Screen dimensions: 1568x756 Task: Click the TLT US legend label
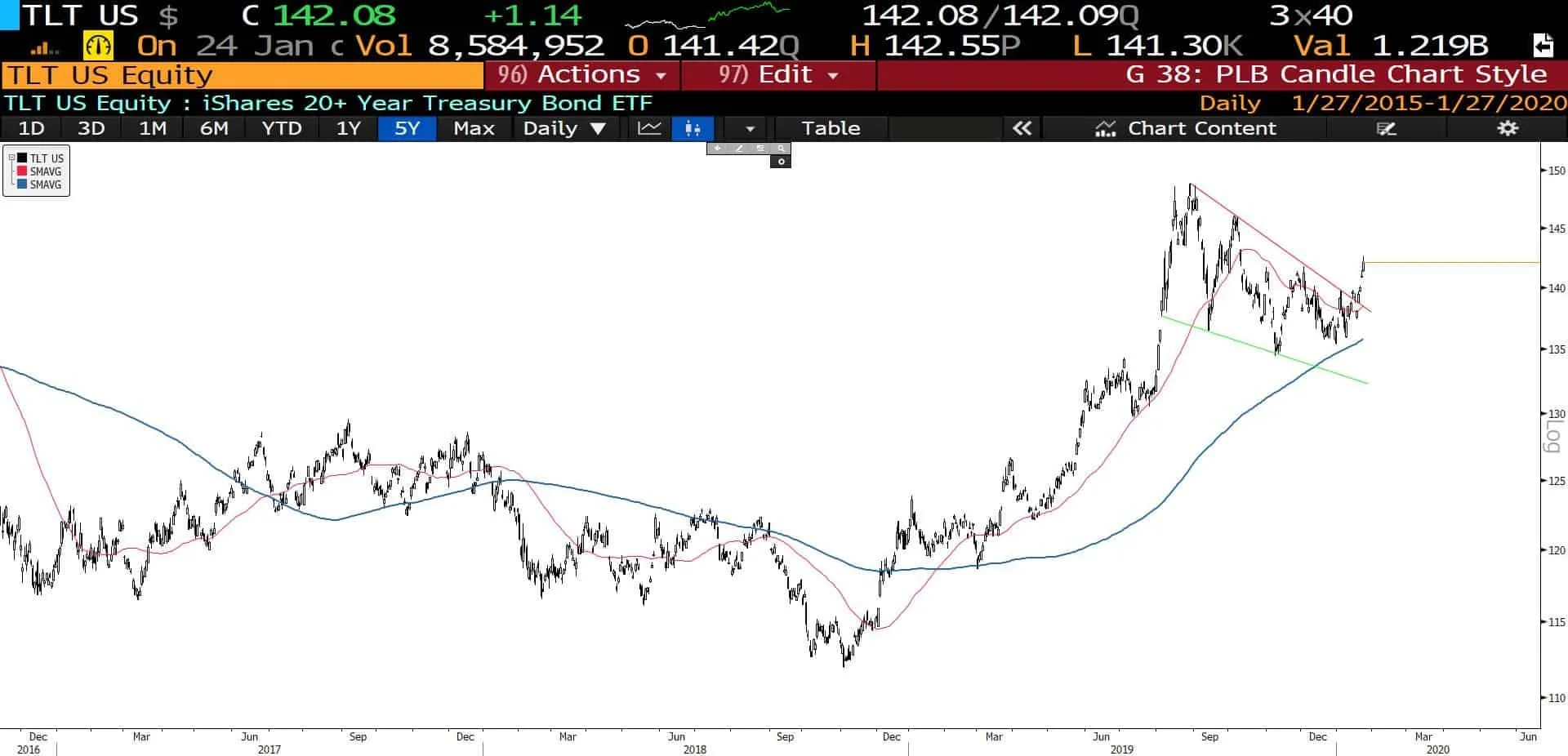pyautogui.click(x=47, y=158)
